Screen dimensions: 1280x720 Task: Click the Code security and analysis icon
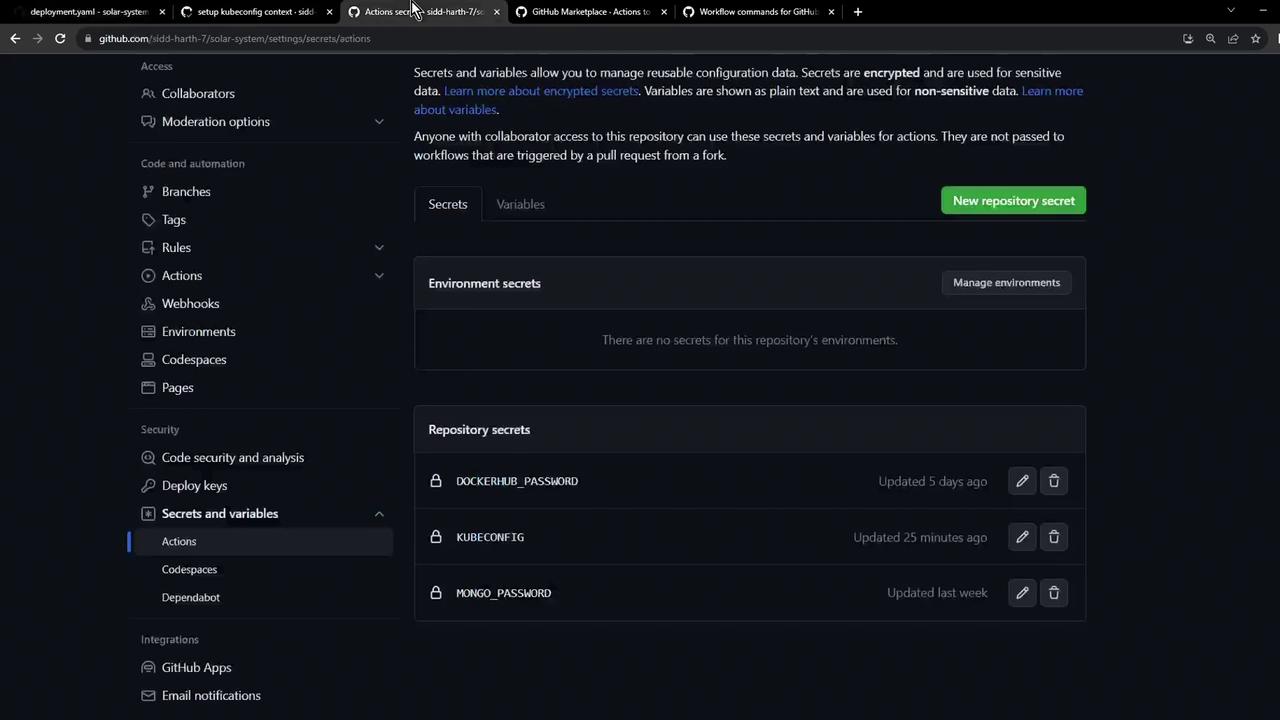[148, 458]
